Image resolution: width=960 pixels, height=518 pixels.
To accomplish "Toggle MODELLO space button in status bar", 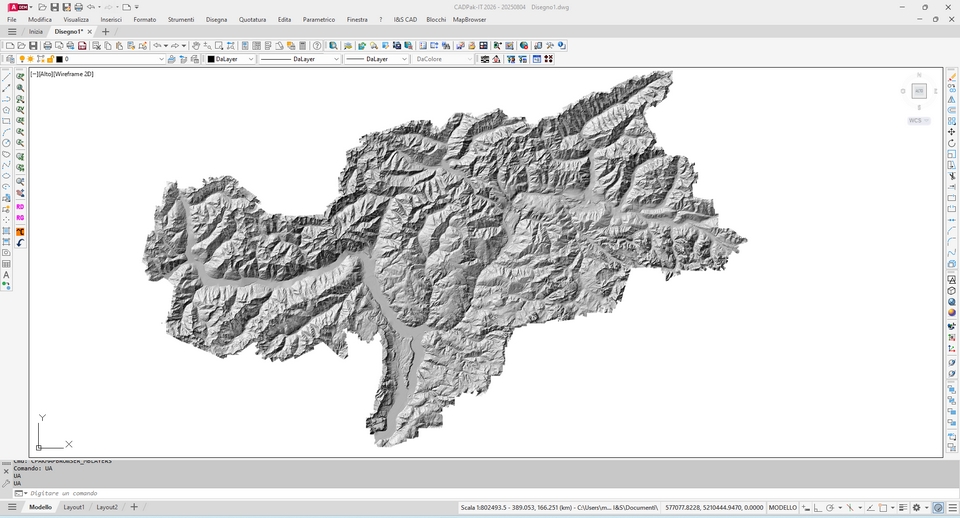I will (x=782, y=508).
